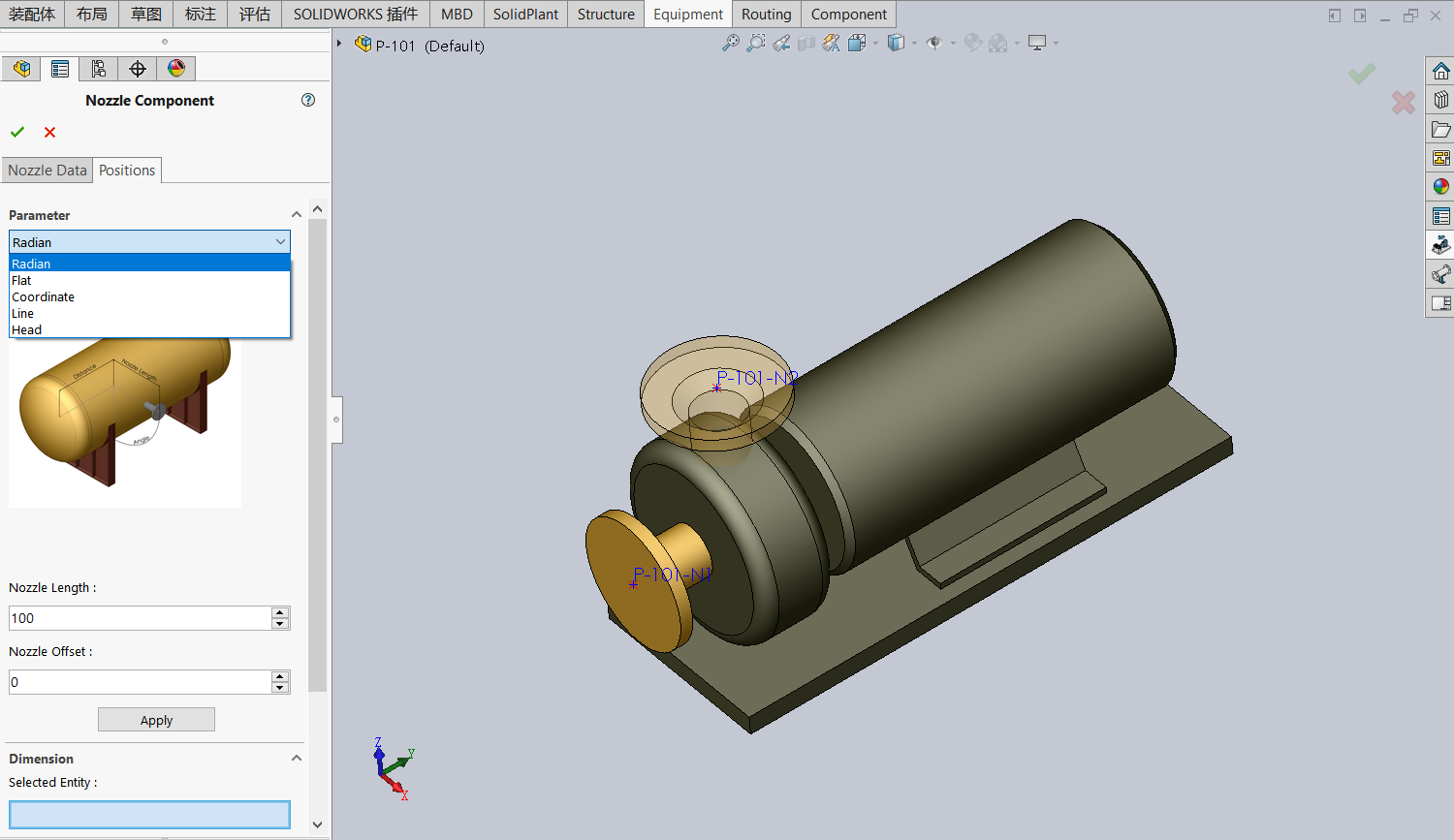Open the Design Library task pane icon
The width and height of the screenshot is (1454, 840).
pos(1441,100)
